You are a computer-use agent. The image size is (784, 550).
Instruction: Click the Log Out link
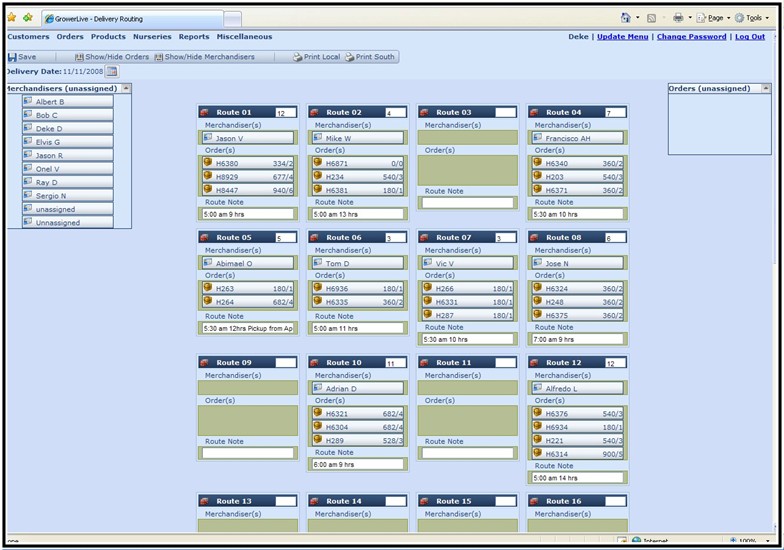(x=750, y=36)
